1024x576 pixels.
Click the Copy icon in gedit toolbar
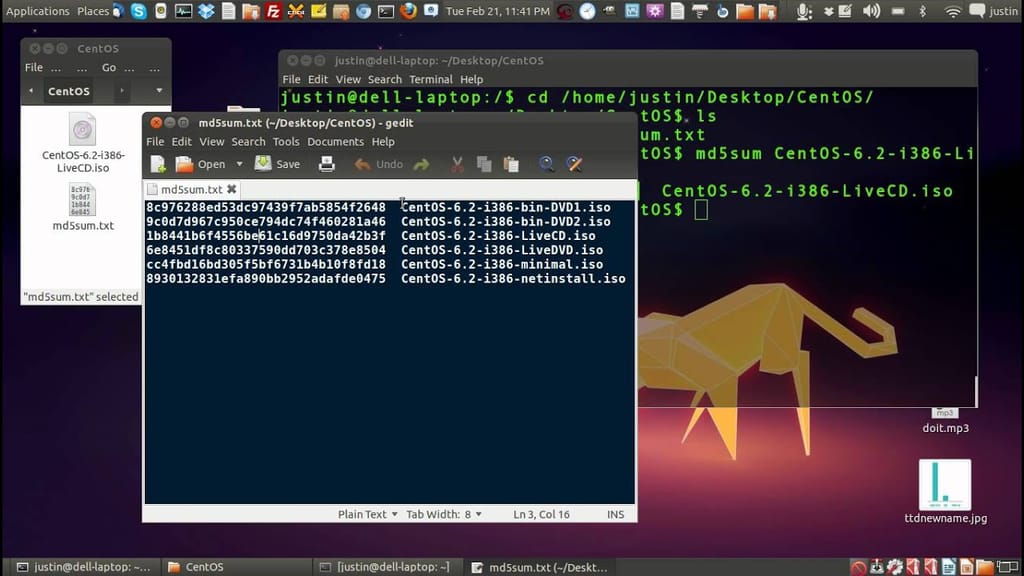(484, 164)
